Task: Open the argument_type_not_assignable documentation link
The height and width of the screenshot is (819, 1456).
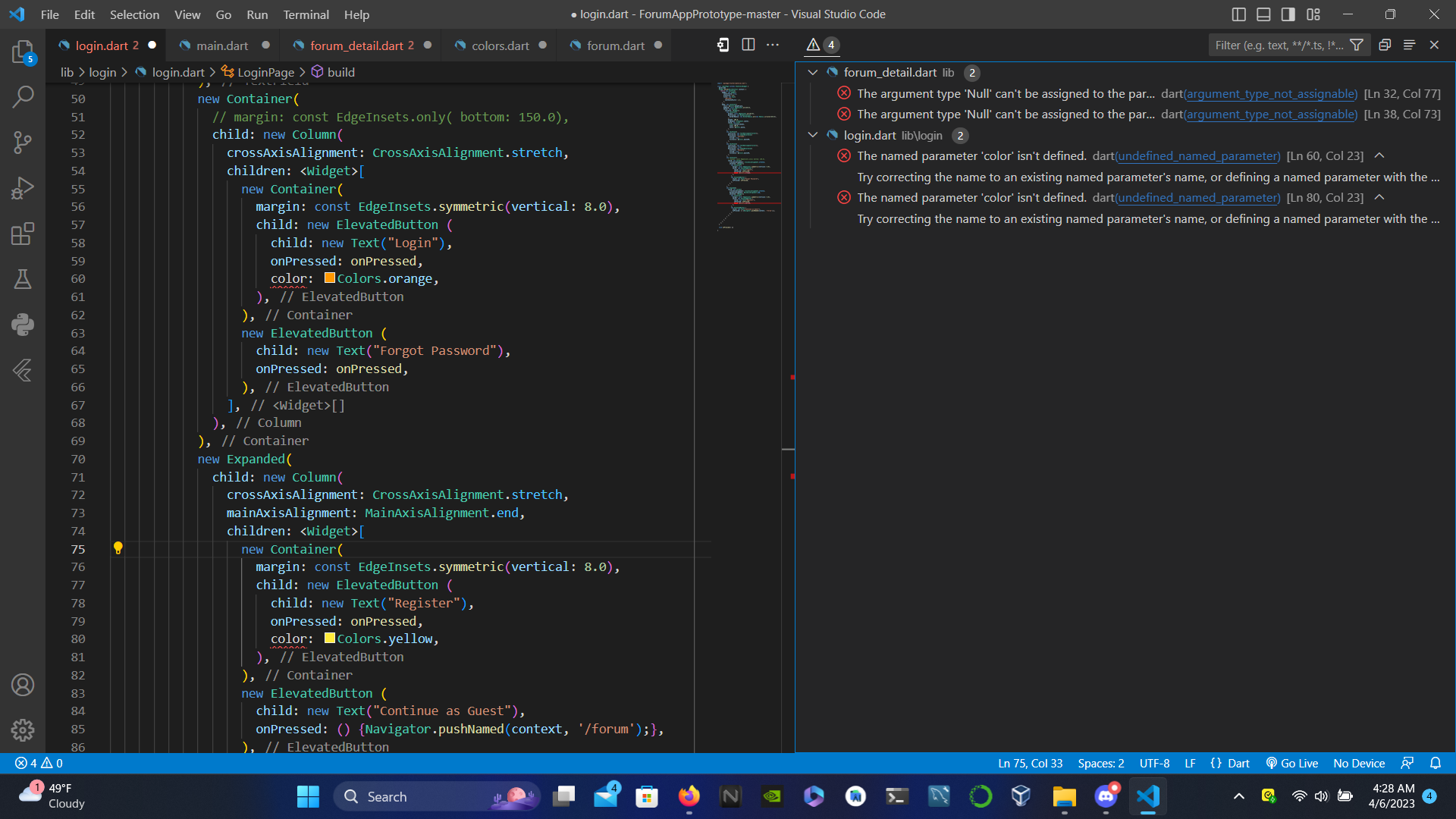Action: tap(1270, 93)
